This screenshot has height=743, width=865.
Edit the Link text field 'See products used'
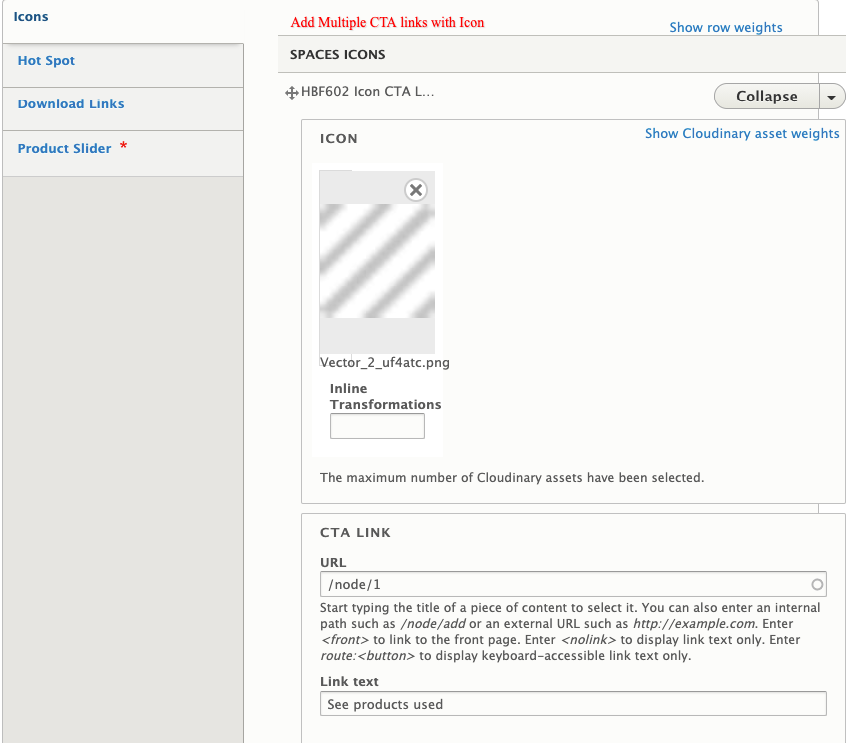573,704
